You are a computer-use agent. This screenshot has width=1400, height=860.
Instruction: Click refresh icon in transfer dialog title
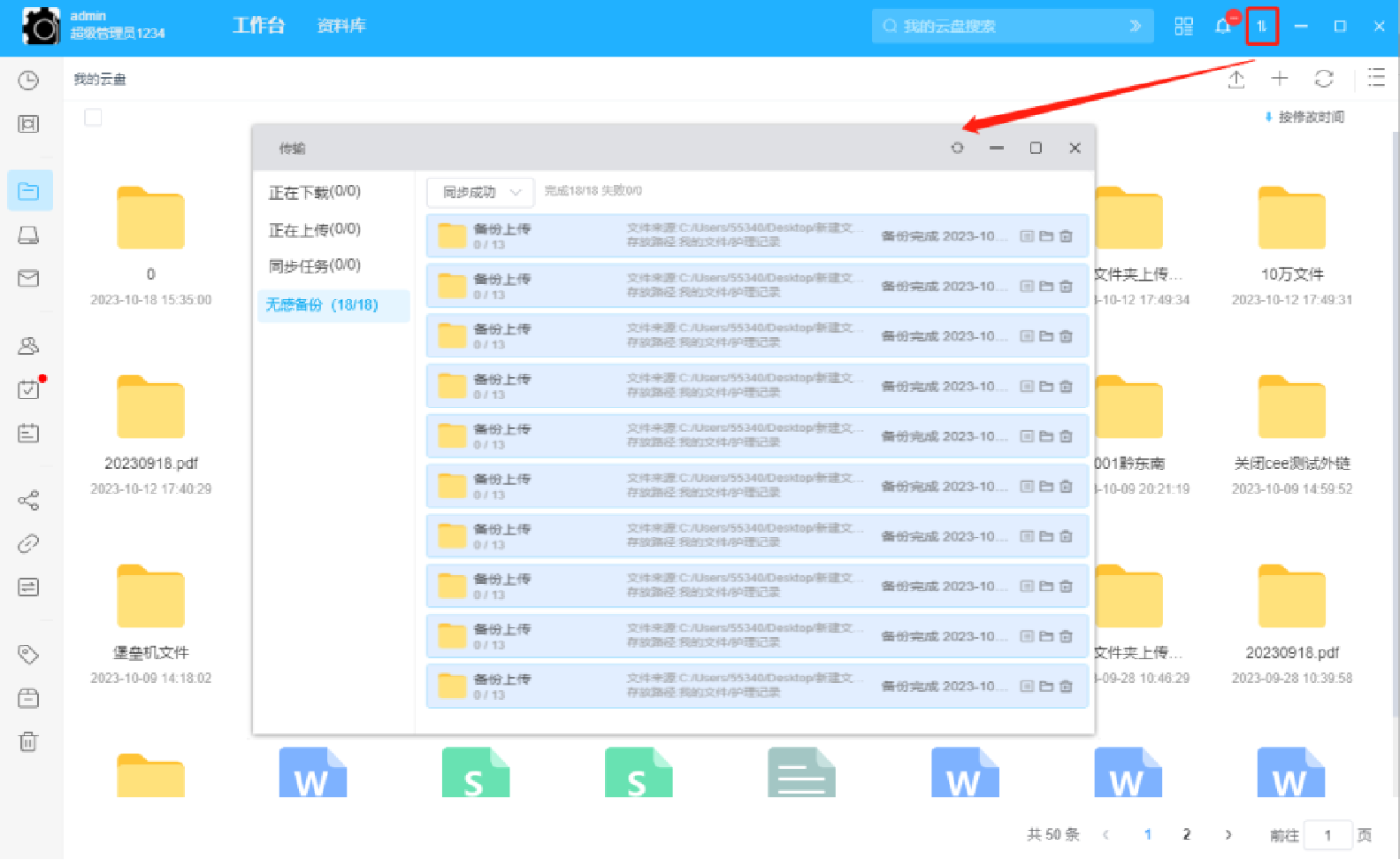click(x=957, y=148)
